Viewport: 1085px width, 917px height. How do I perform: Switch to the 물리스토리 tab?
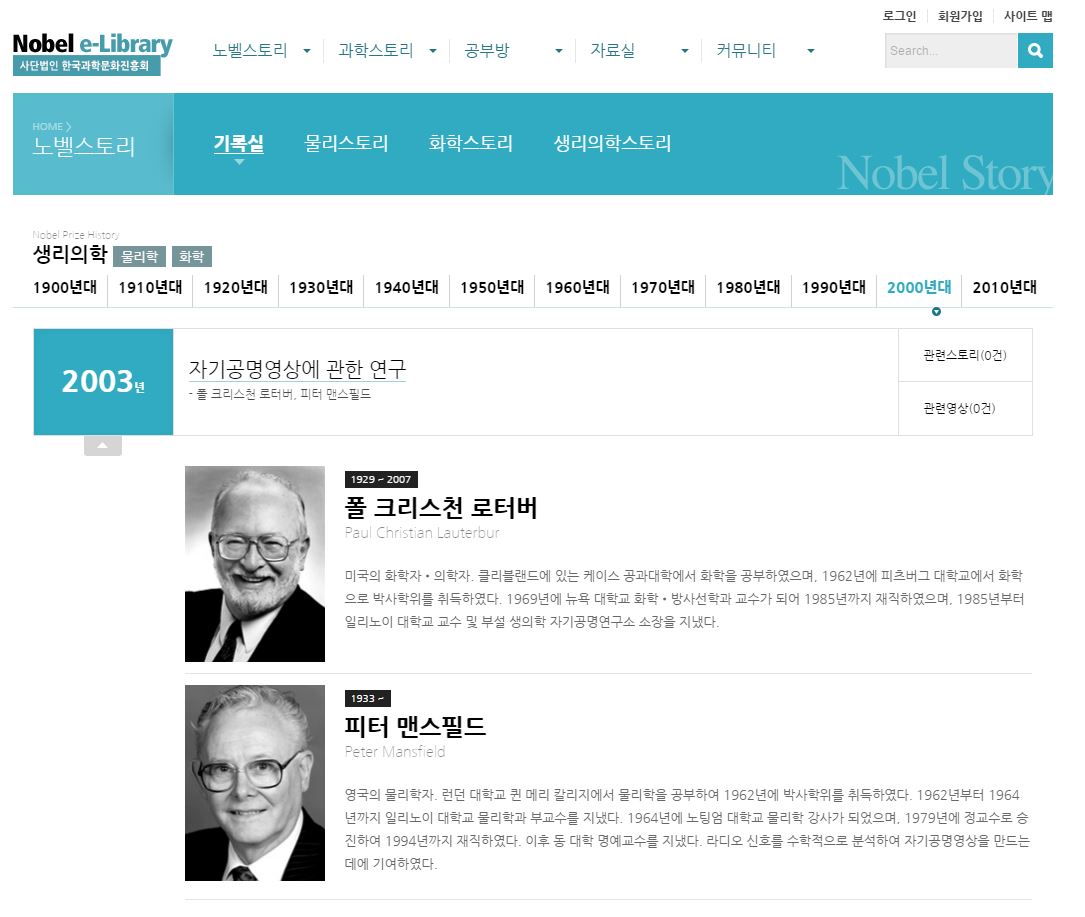pyautogui.click(x=346, y=143)
